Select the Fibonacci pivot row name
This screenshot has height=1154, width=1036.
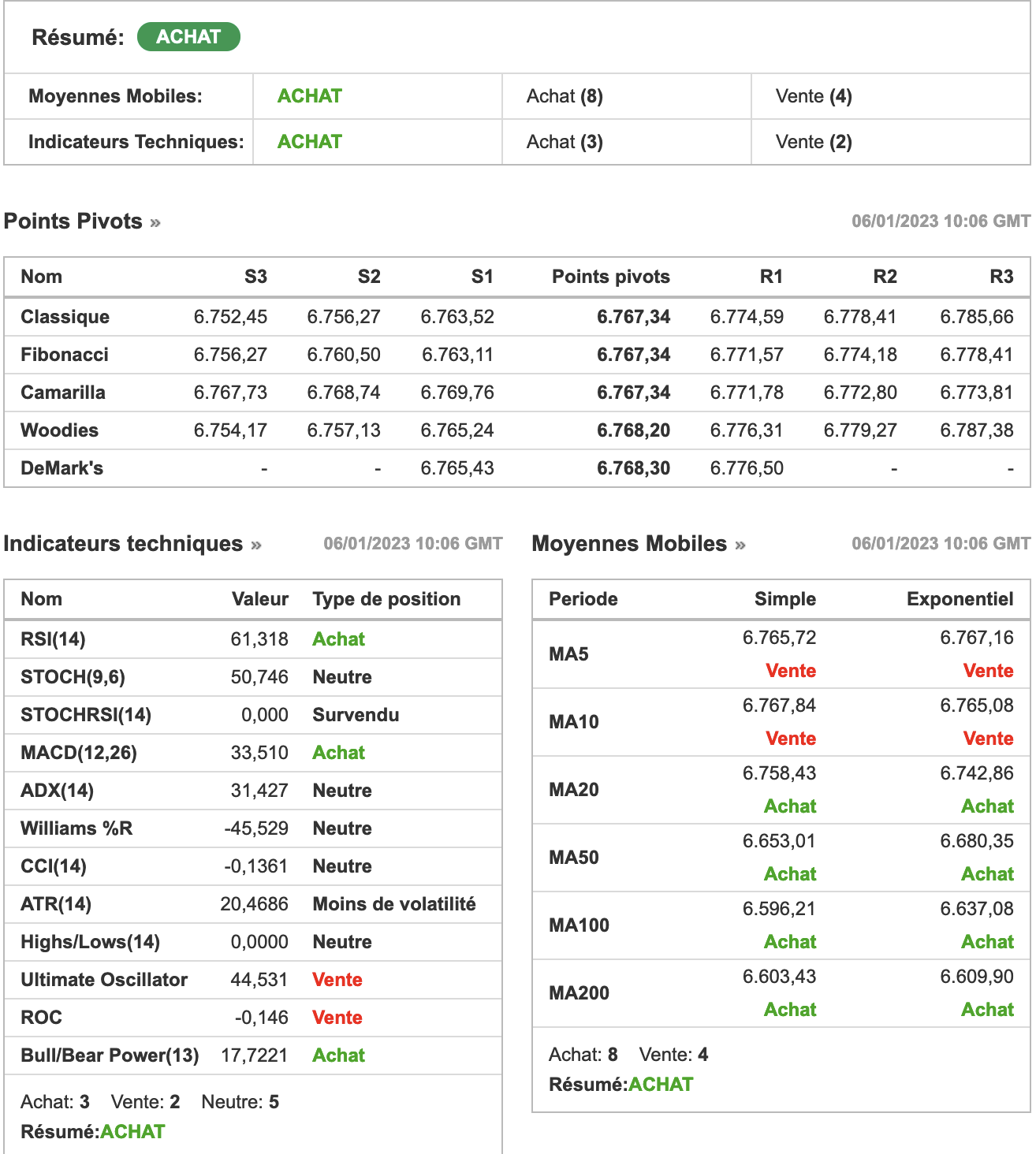[x=65, y=355]
